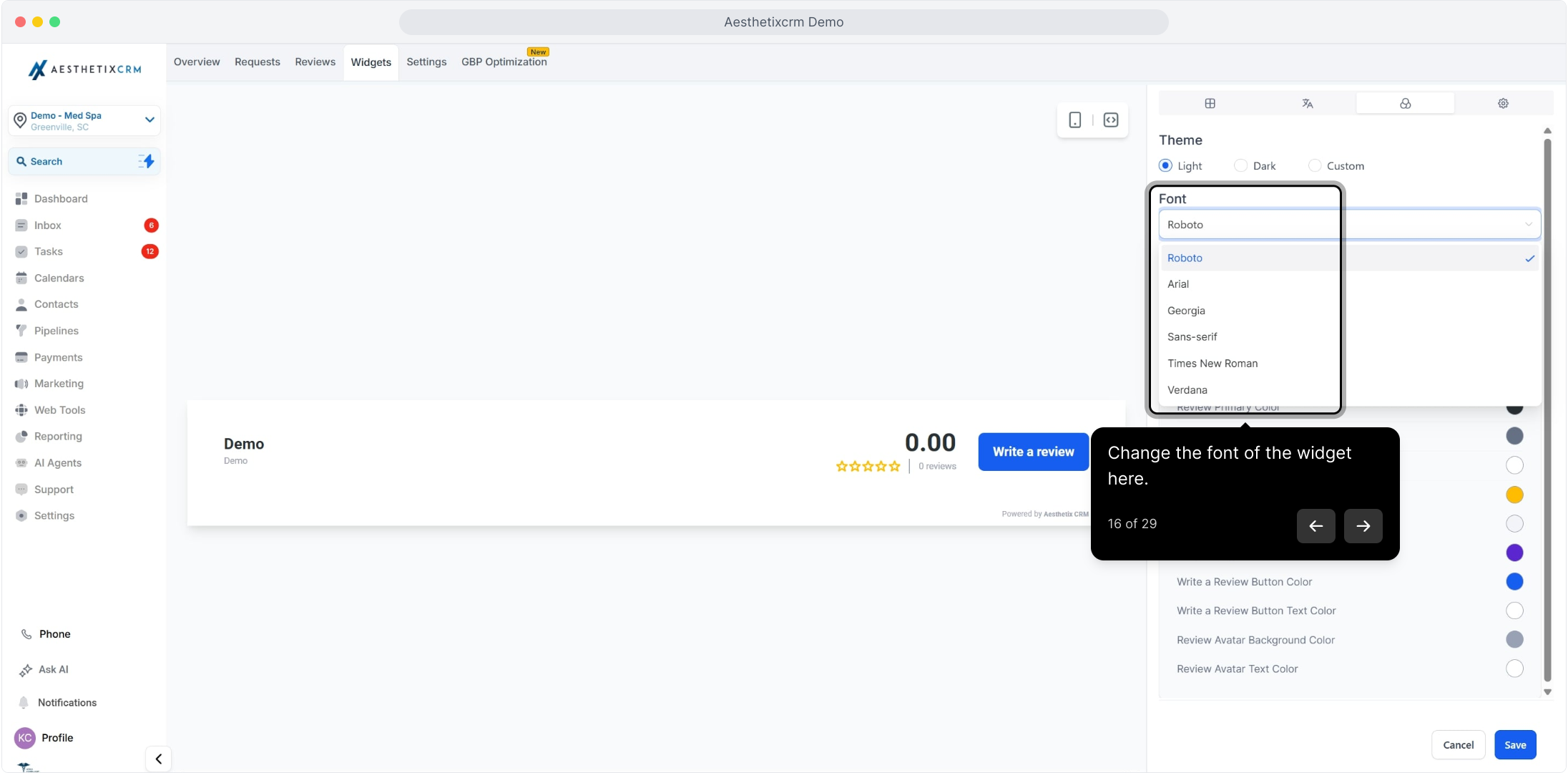Click the settings panel vertical scrollbar

point(1547,409)
